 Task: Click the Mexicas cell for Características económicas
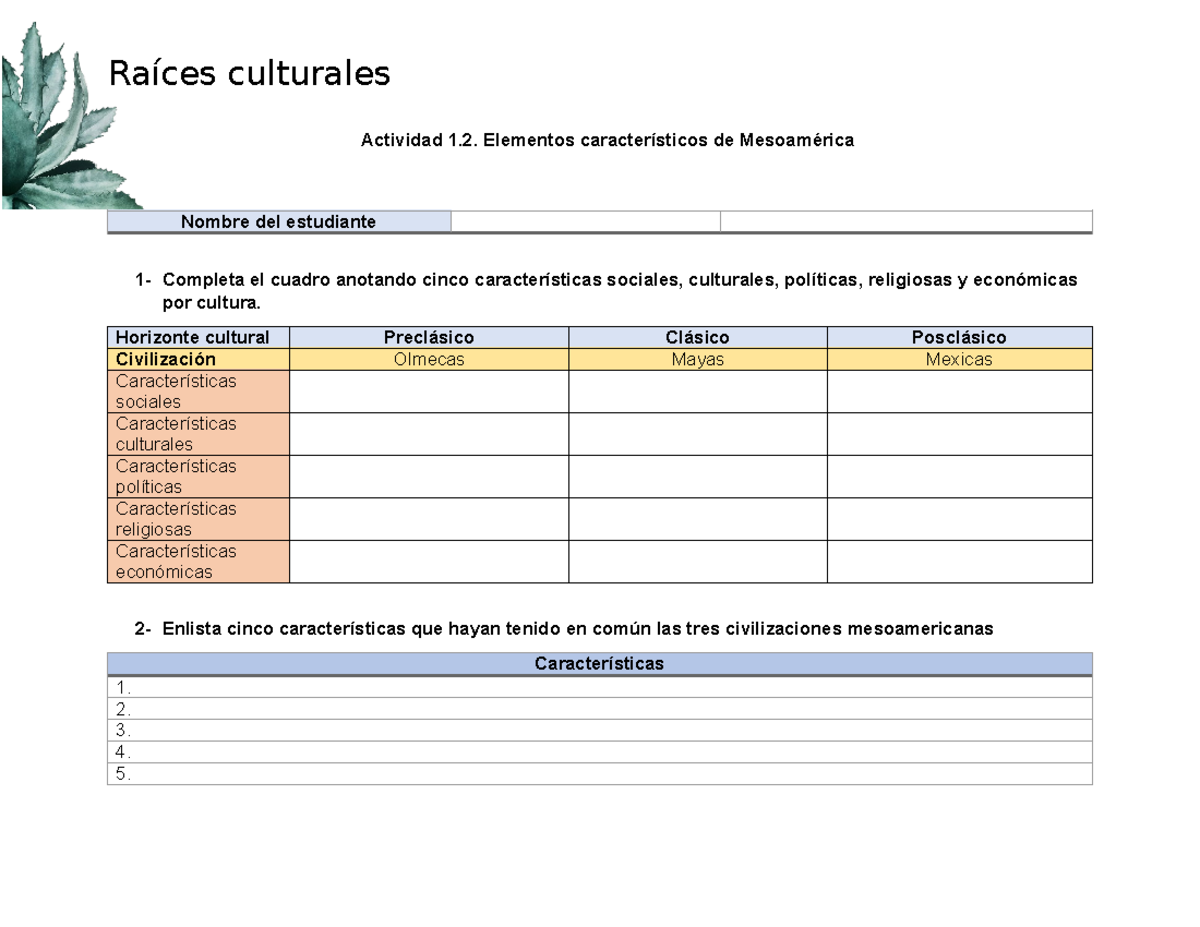pyautogui.click(x=960, y=561)
